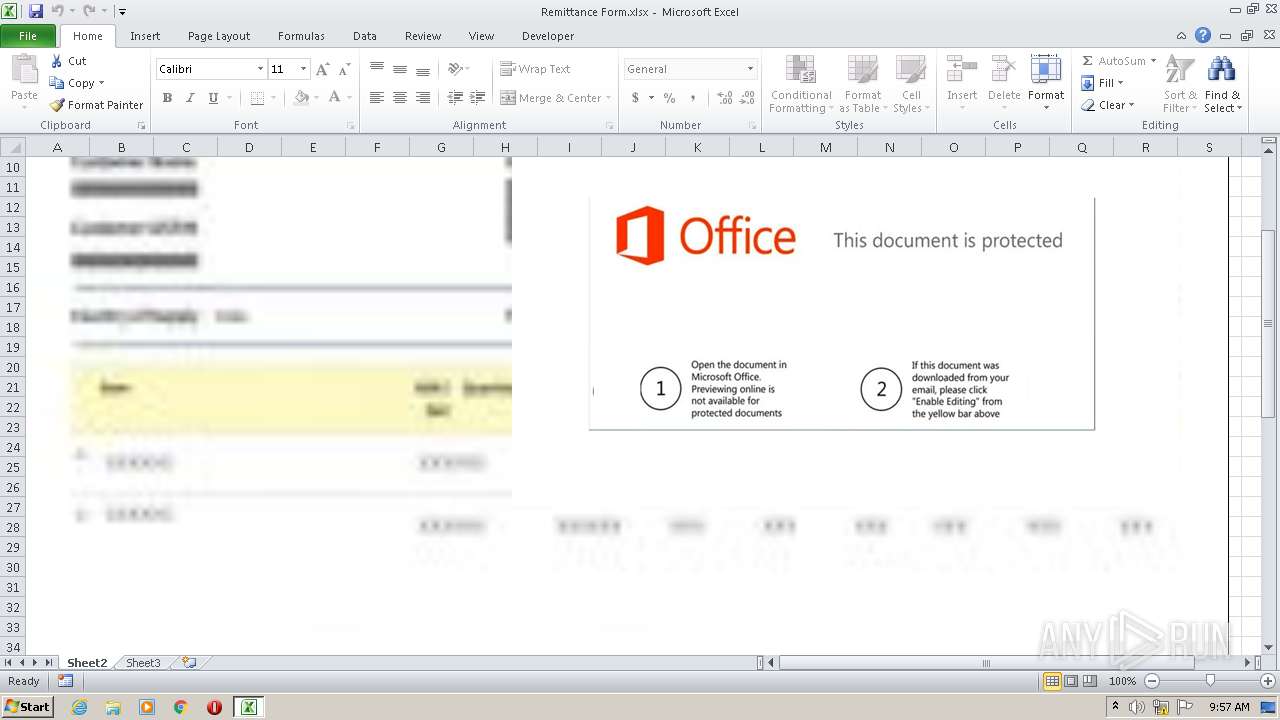
Task: Decrease decimal places
Action: [747, 98]
